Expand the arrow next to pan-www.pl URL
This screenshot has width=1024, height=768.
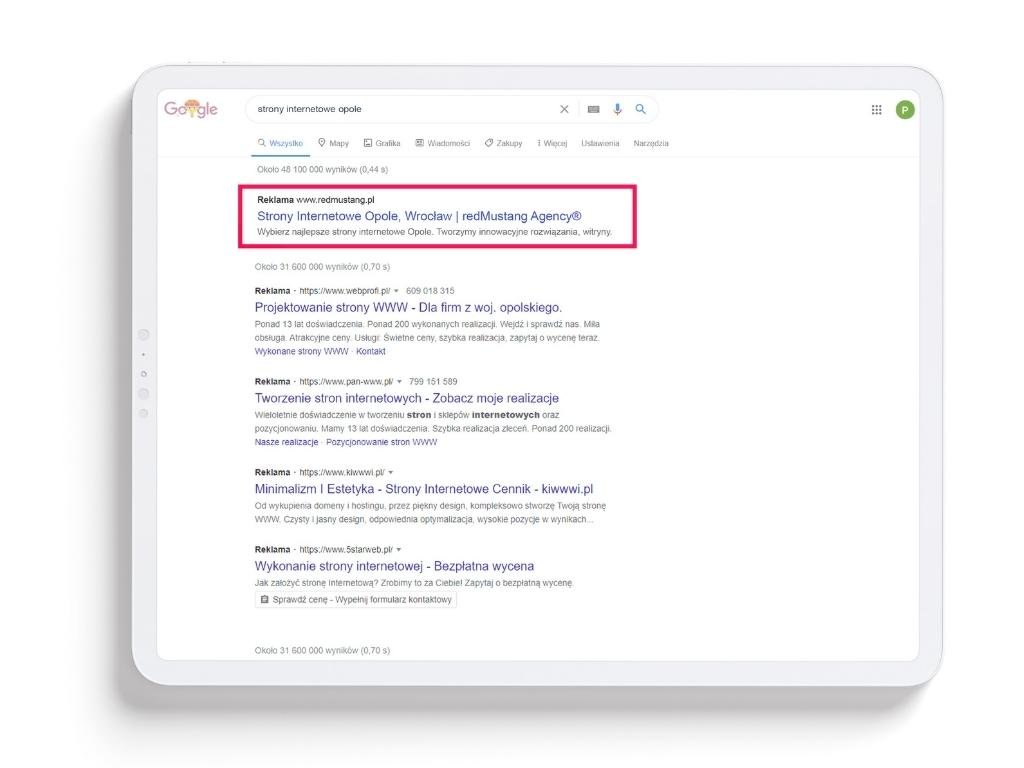click(x=400, y=382)
